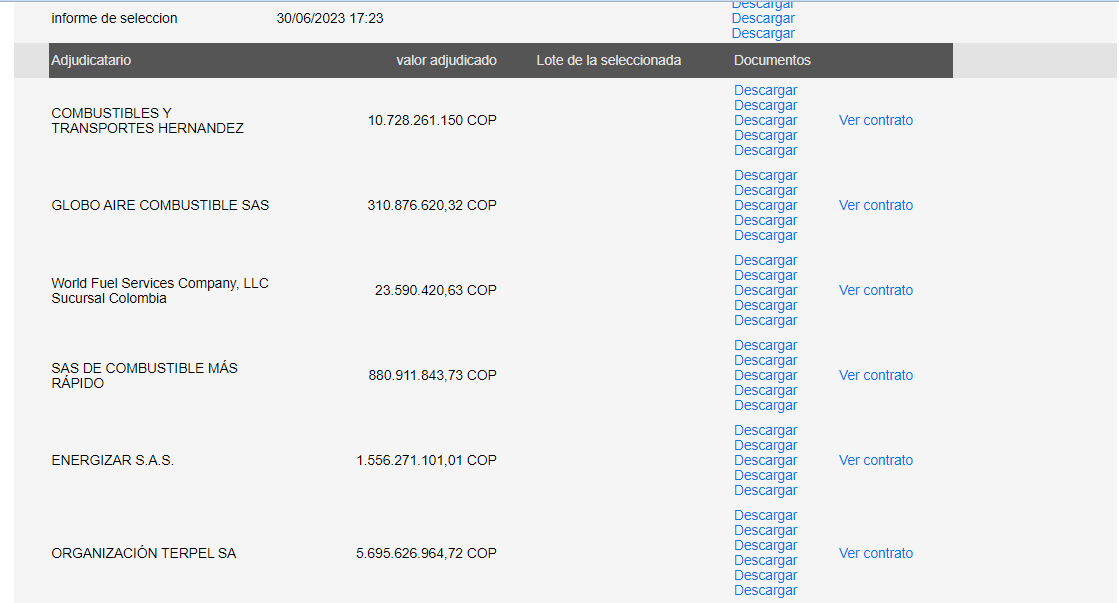This screenshot has width=1119, height=603.
Task: Open Ver contrato for ENERGIZAR S.A.S.
Action: point(876,460)
